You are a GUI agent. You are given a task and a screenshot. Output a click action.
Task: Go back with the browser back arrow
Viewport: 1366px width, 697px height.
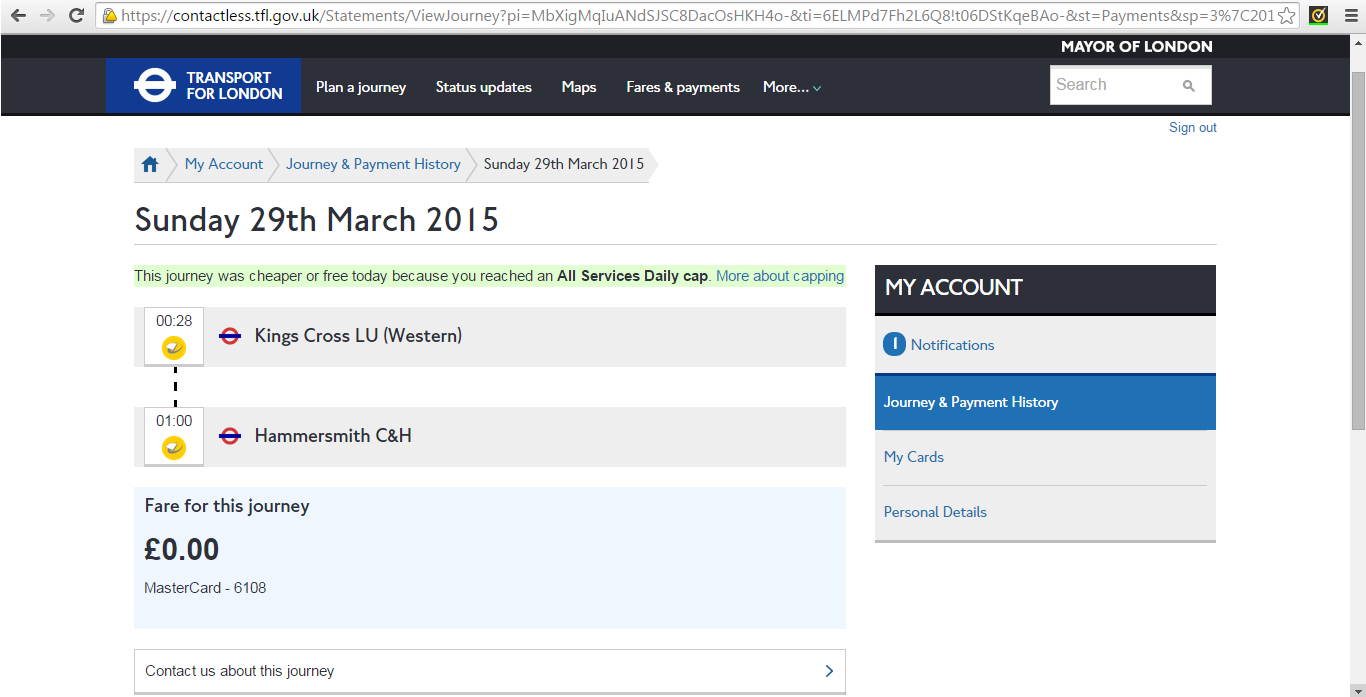coord(18,16)
